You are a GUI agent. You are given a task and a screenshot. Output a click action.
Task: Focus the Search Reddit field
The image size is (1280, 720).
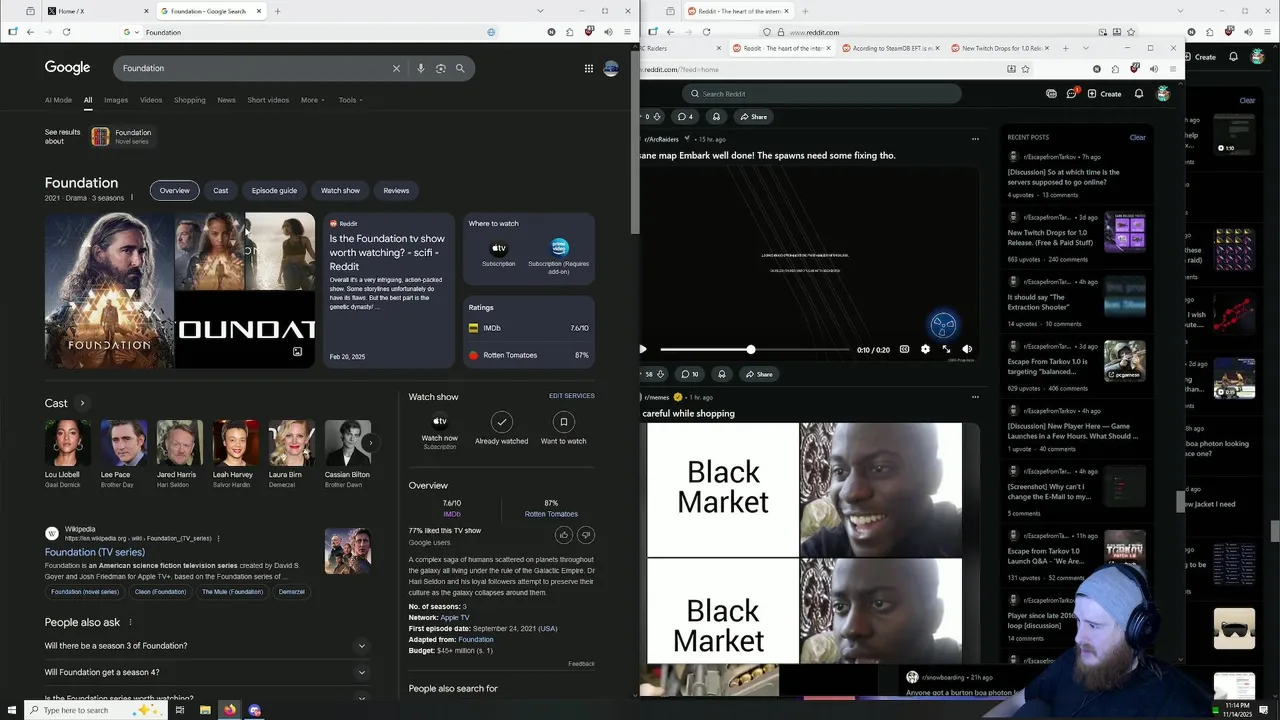[x=822, y=94]
